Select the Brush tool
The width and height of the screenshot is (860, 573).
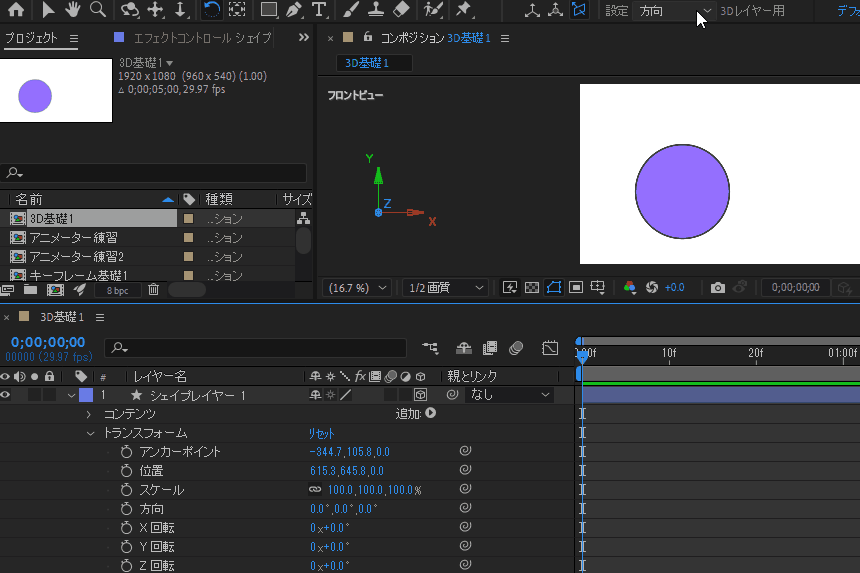tap(351, 9)
